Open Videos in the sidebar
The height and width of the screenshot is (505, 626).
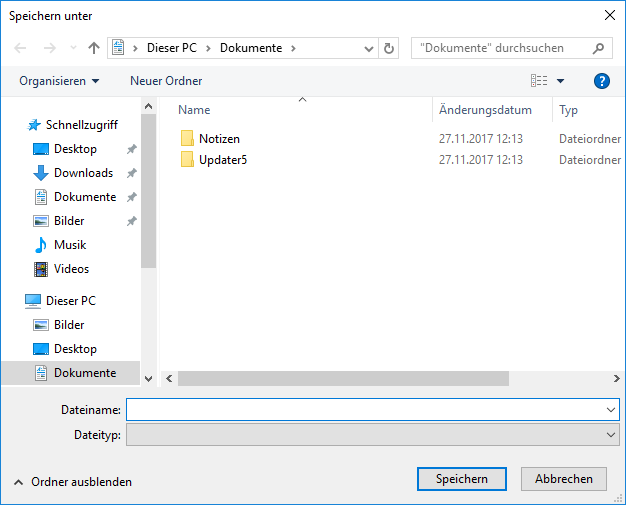click(x=71, y=269)
